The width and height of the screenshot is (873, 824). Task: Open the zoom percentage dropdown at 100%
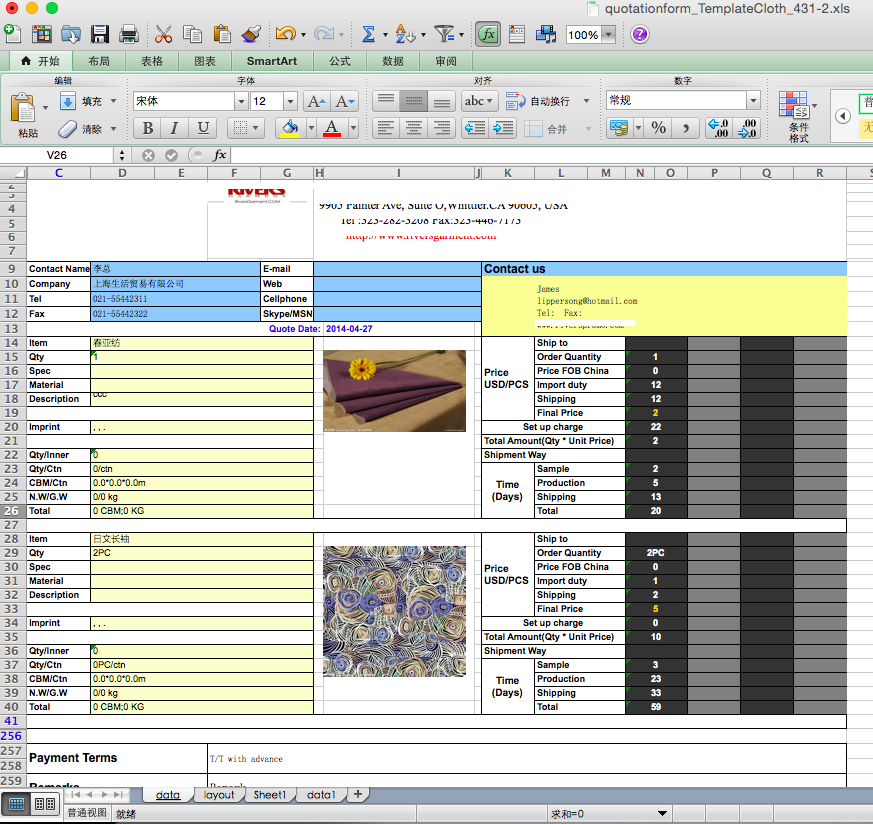click(x=609, y=35)
